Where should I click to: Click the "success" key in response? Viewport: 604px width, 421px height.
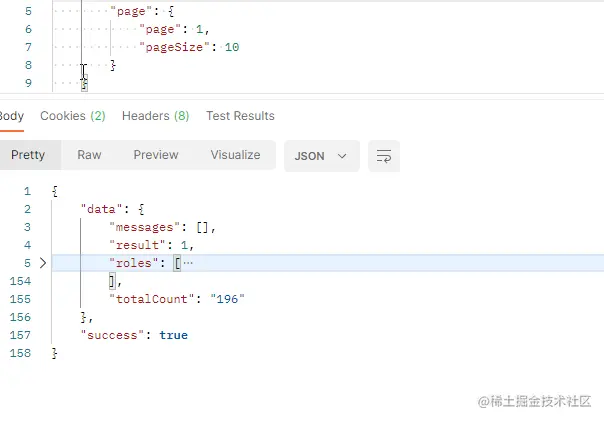(x=112, y=335)
